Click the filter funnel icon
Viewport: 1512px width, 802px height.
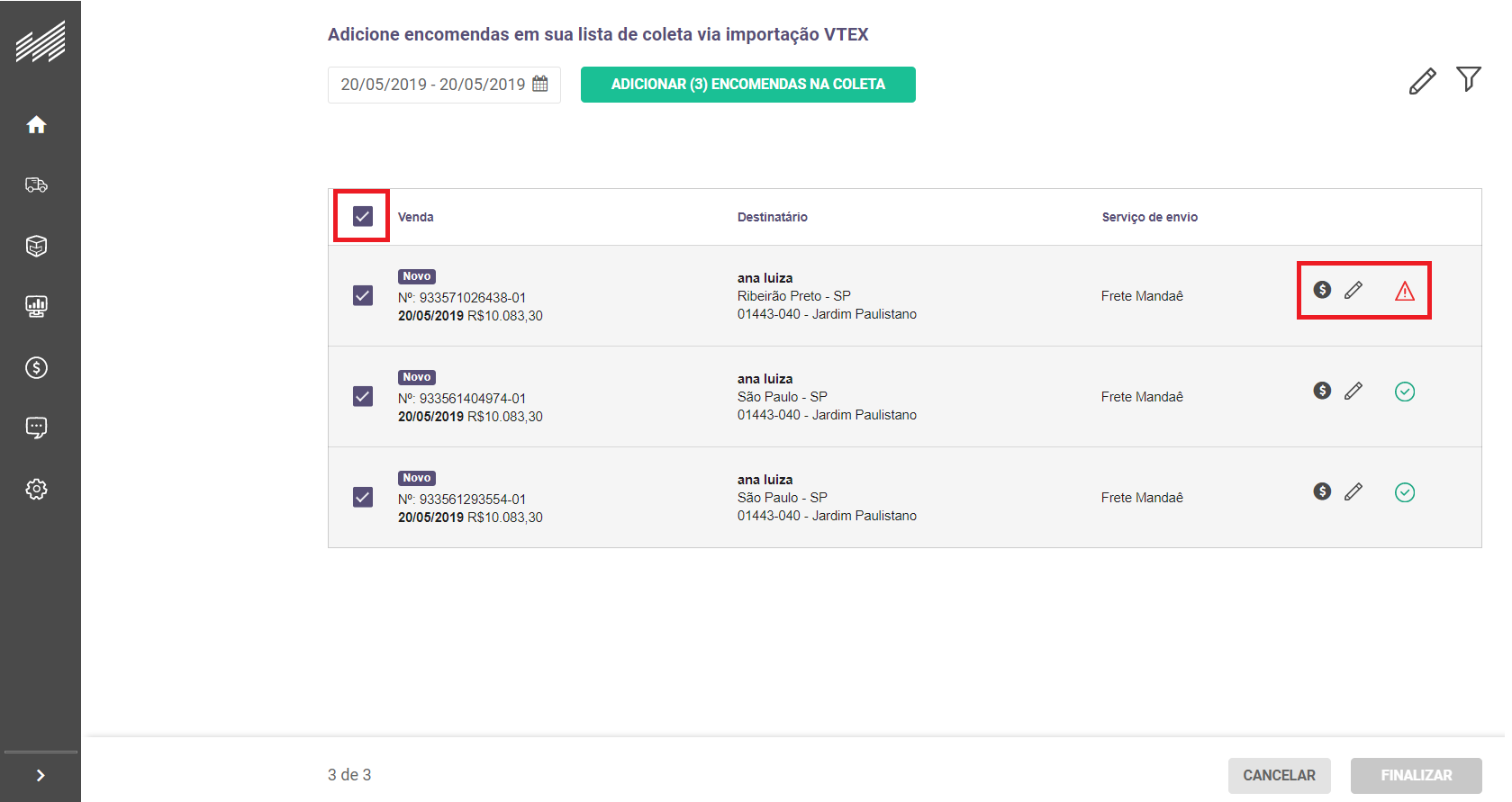1468,80
